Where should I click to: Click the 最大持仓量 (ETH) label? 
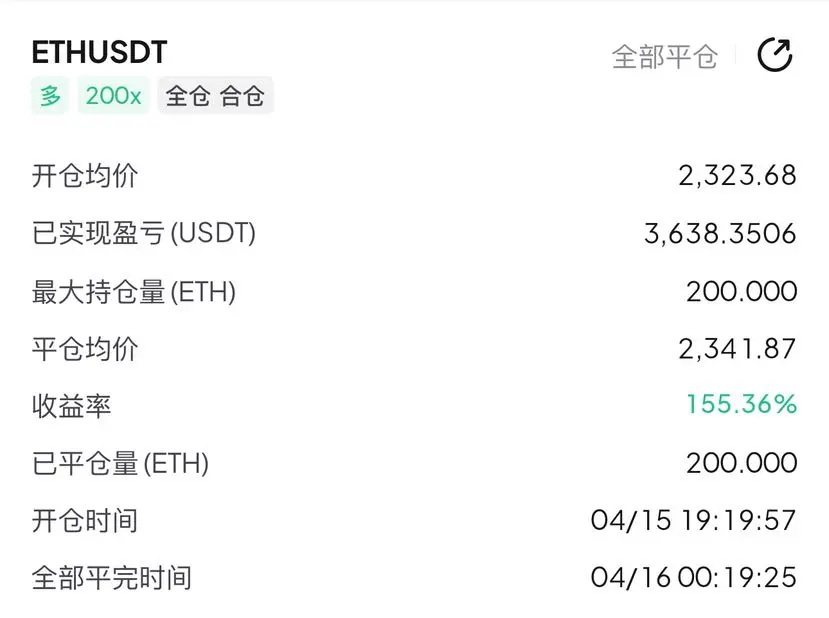coord(134,291)
